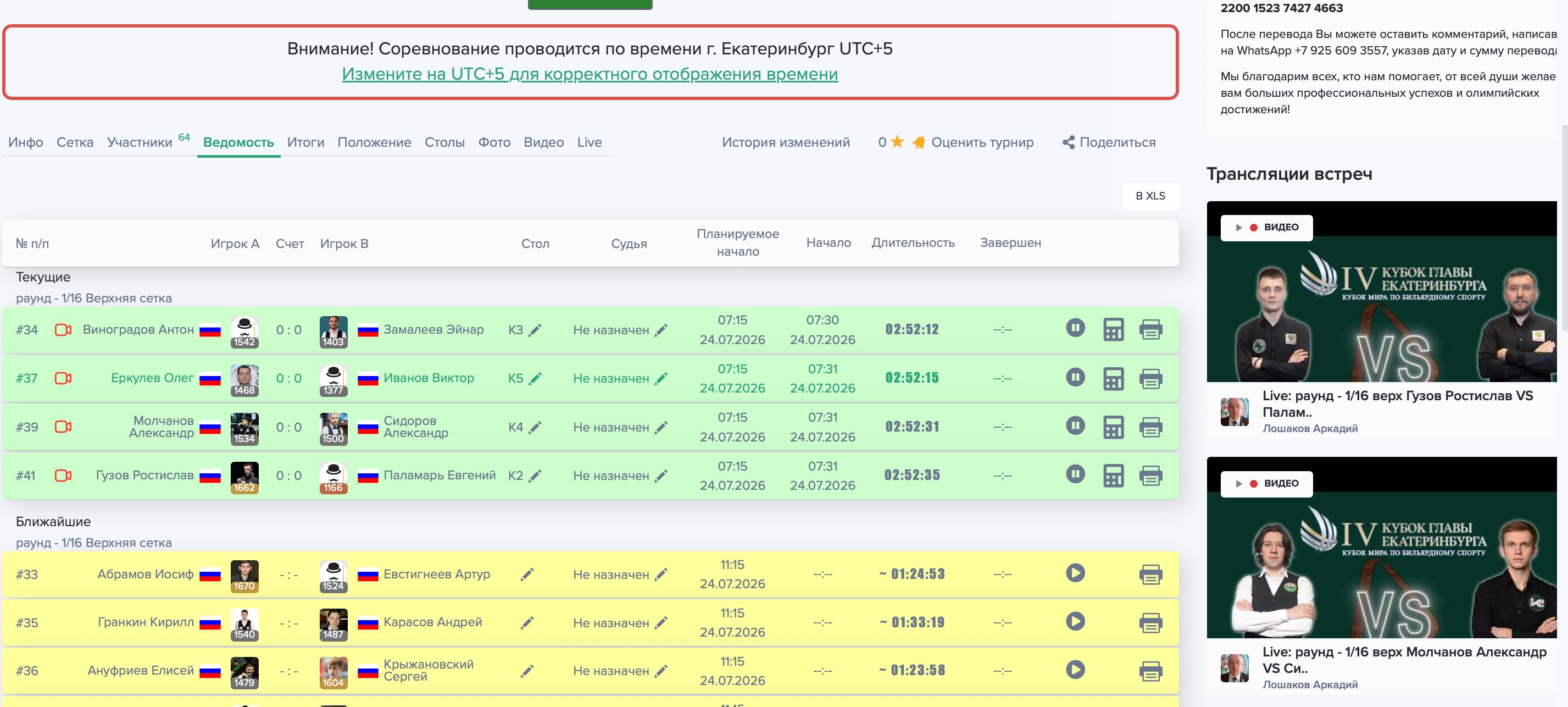Edit the referee for match #33
This screenshot has height=707, width=1568.
tap(661, 575)
